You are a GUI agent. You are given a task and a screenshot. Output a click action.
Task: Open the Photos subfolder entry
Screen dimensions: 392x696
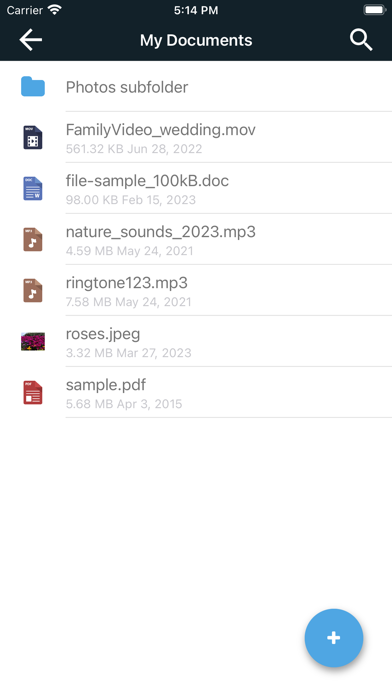(196, 87)
